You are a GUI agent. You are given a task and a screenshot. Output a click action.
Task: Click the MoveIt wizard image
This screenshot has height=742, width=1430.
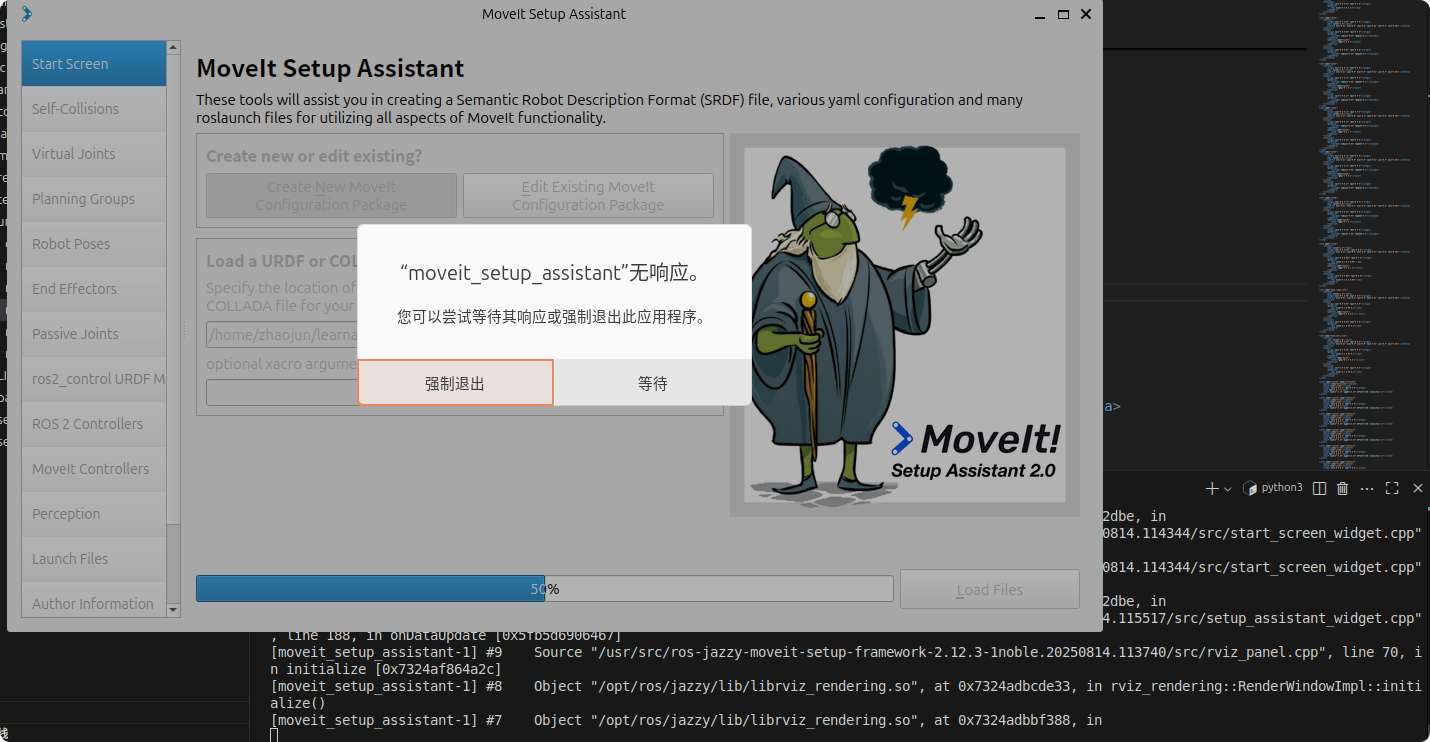click(904, 325)
